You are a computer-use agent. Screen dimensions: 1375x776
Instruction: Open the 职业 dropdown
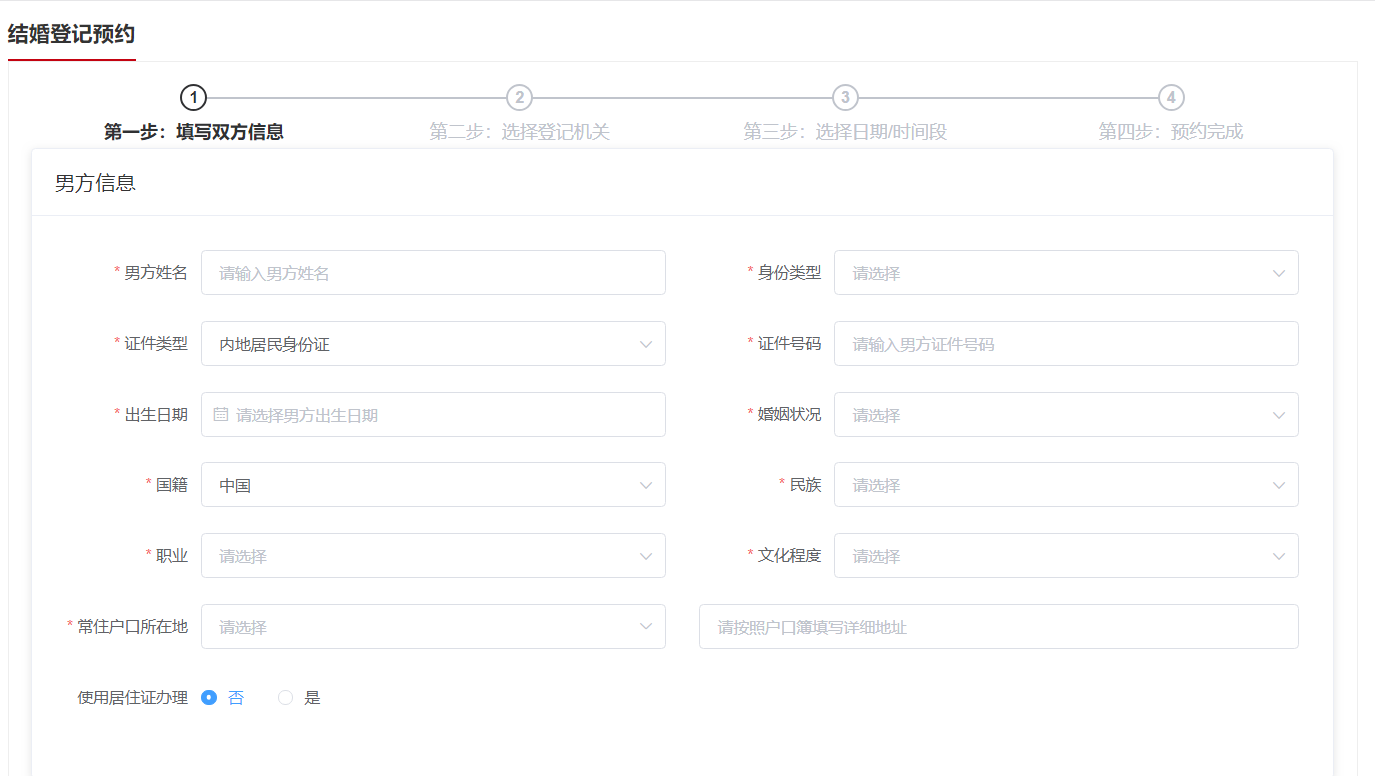point(432,556)
